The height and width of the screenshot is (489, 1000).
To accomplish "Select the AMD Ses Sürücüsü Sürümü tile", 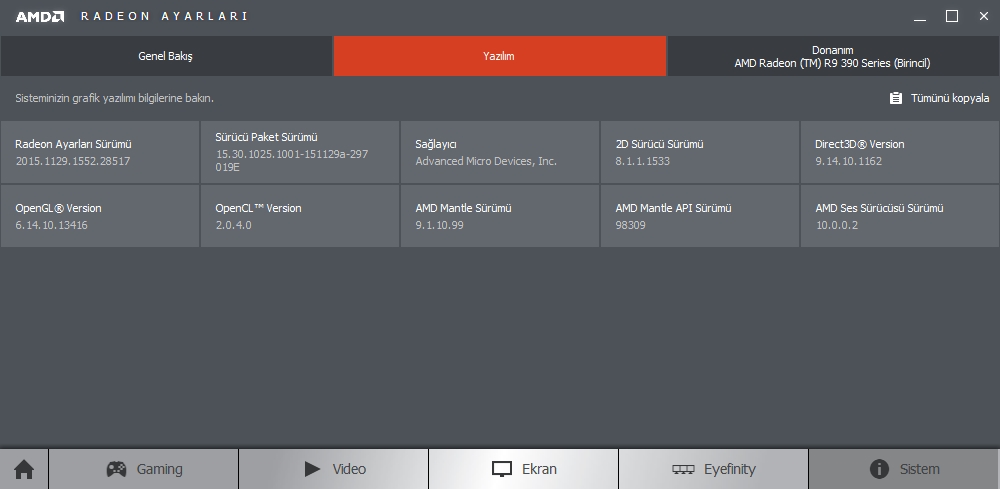I will 900,216.
